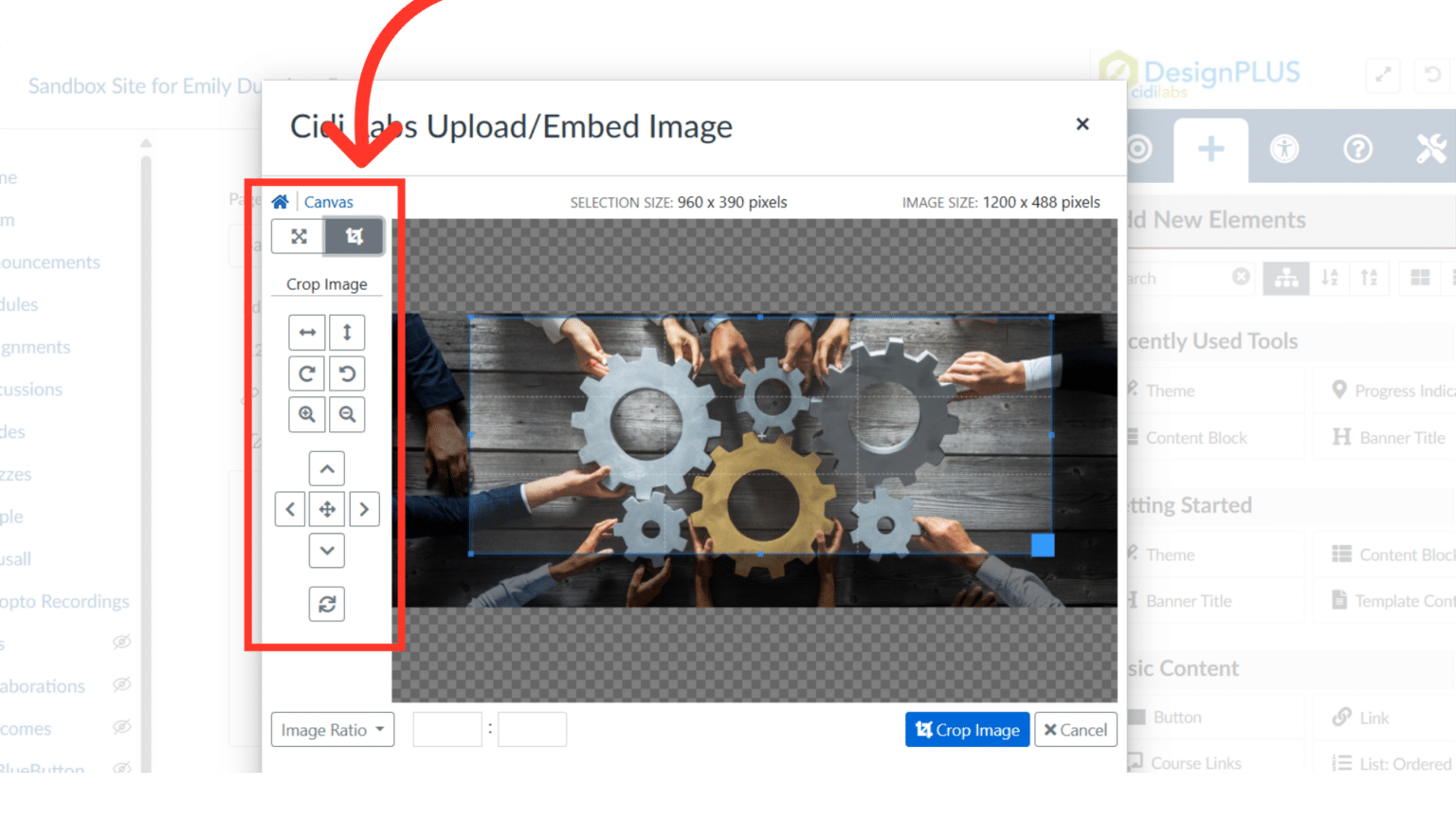Open the Image Ratio dropdown
This screenshot has width=1456, height=819.
click(x=332, y=729)
